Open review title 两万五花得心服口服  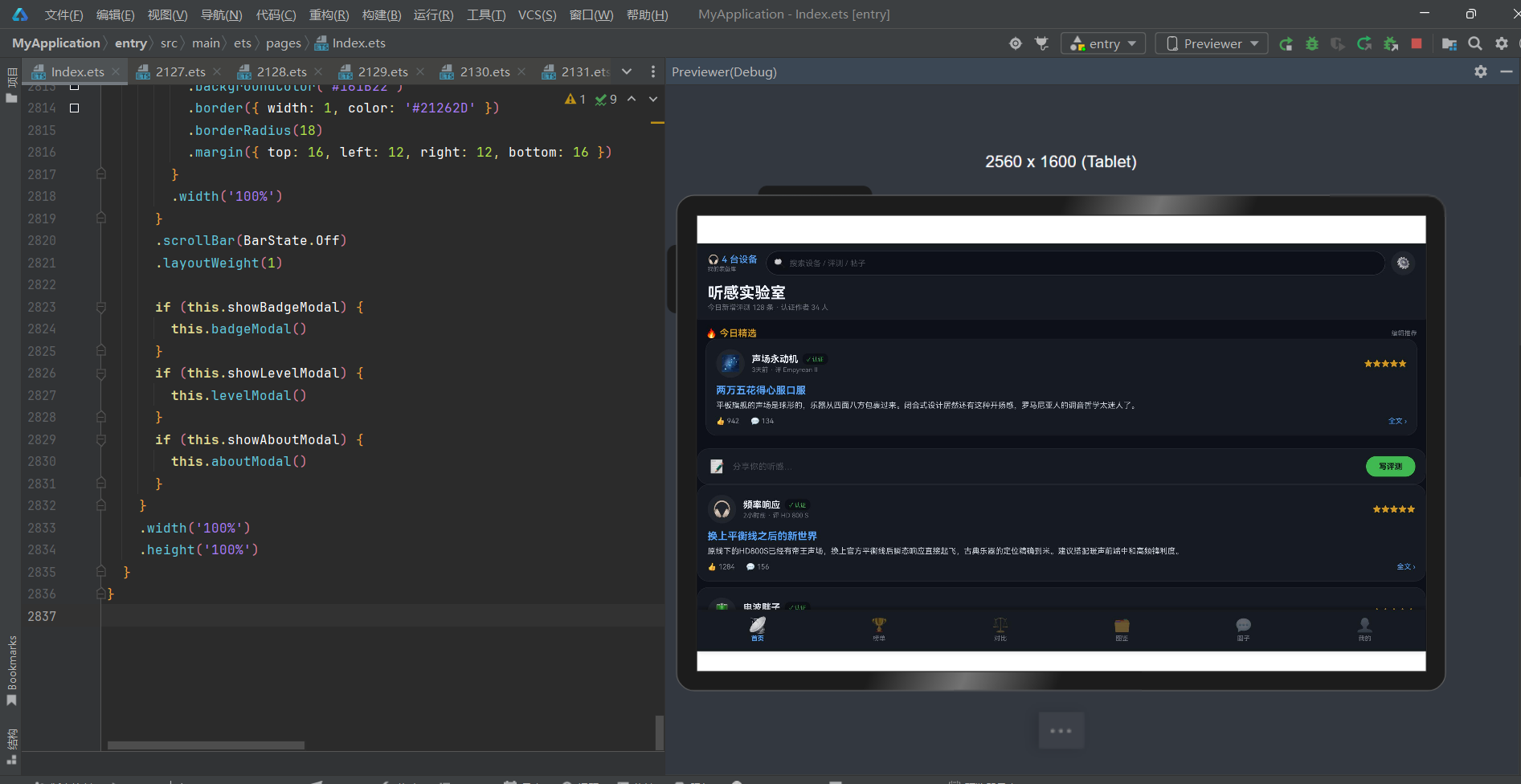point(760,390)
